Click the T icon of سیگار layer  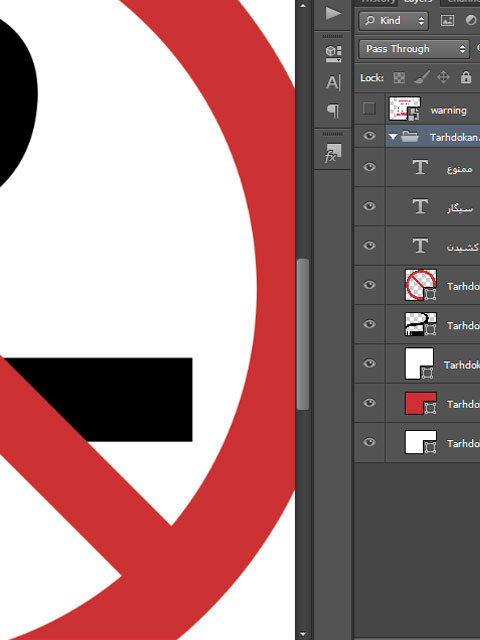(420, 207)
